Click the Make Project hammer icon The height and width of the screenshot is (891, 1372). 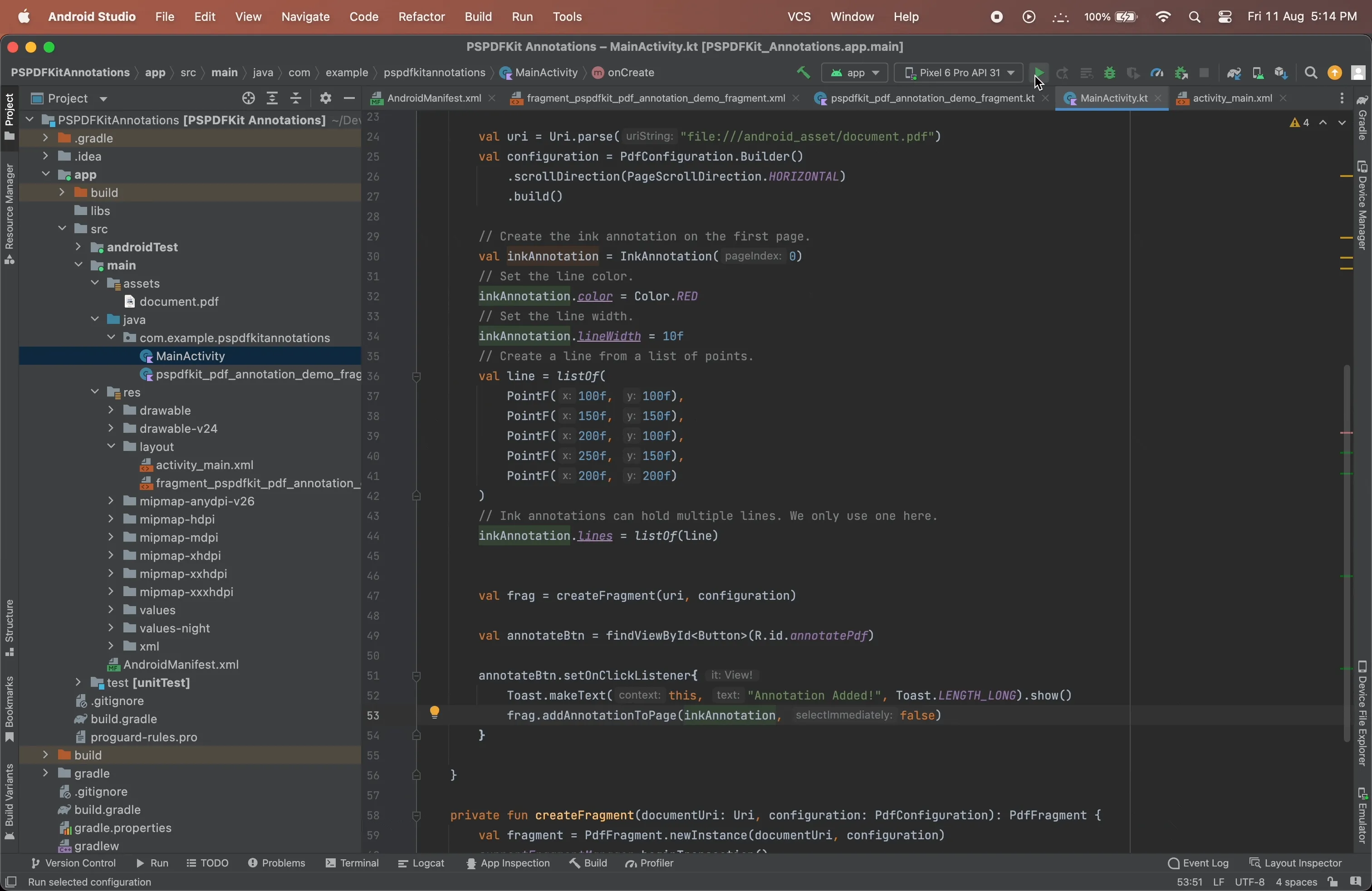[x=803, y=73]
